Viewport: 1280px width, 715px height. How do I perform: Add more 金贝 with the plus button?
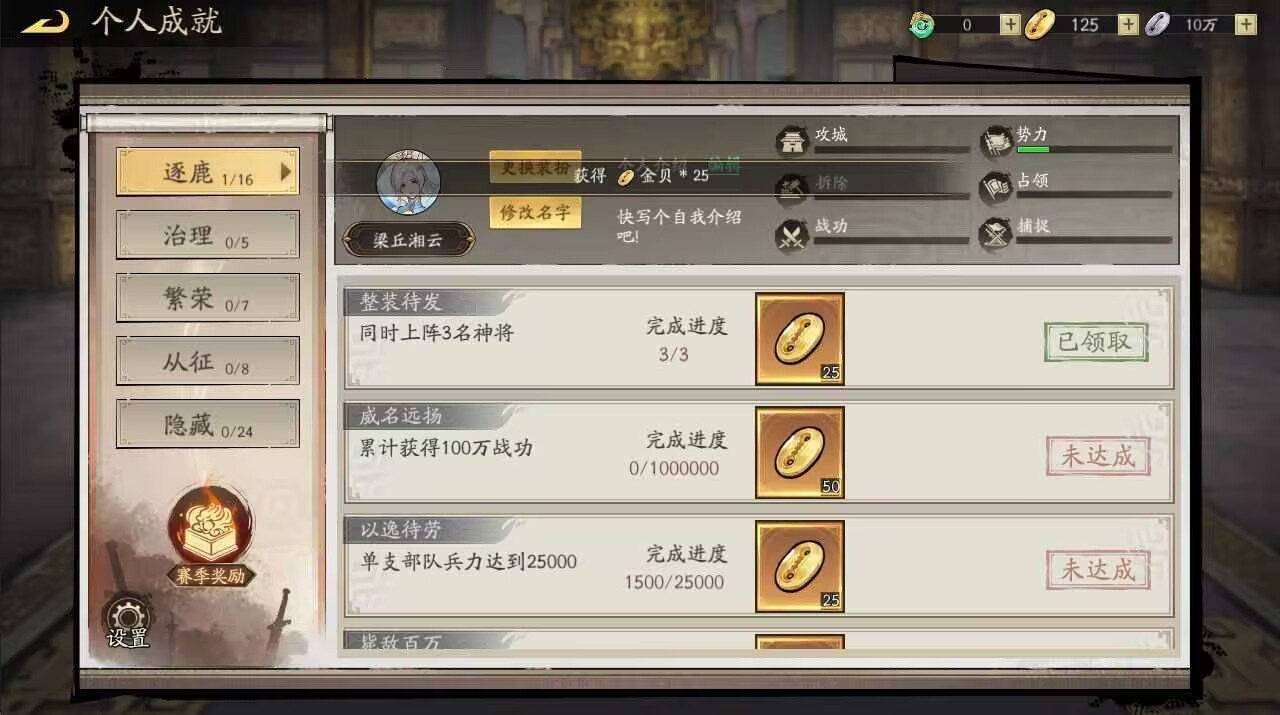(x=1128, y=25)
